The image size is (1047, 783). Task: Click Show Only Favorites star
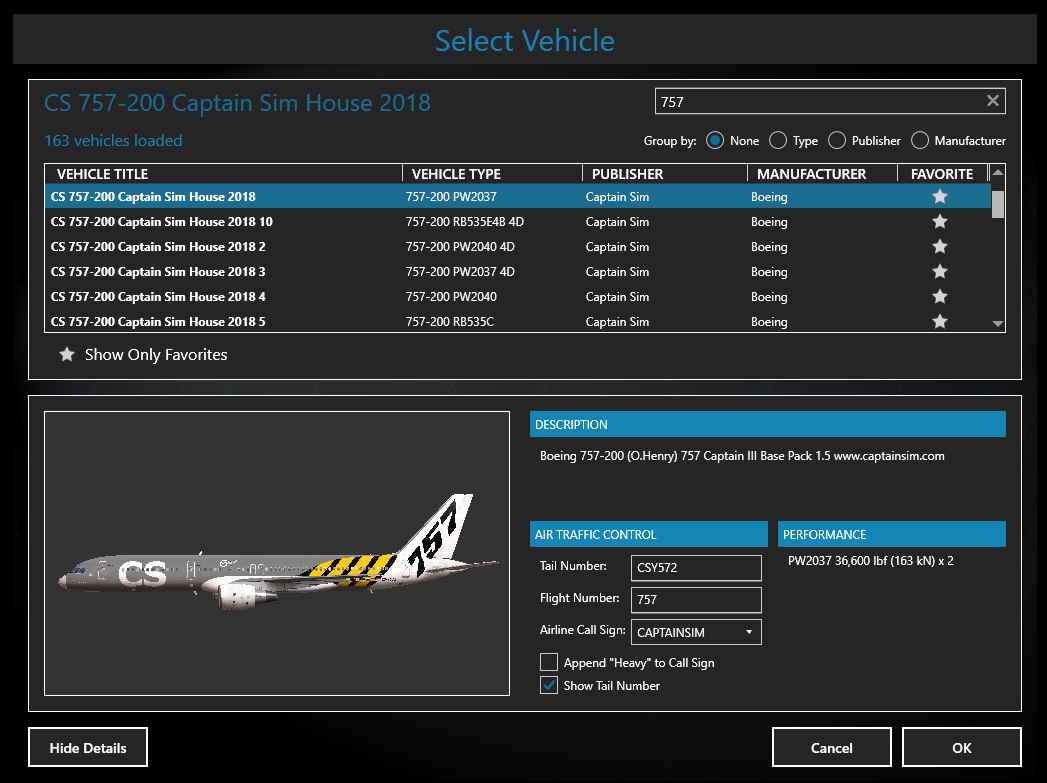point(67,355)
